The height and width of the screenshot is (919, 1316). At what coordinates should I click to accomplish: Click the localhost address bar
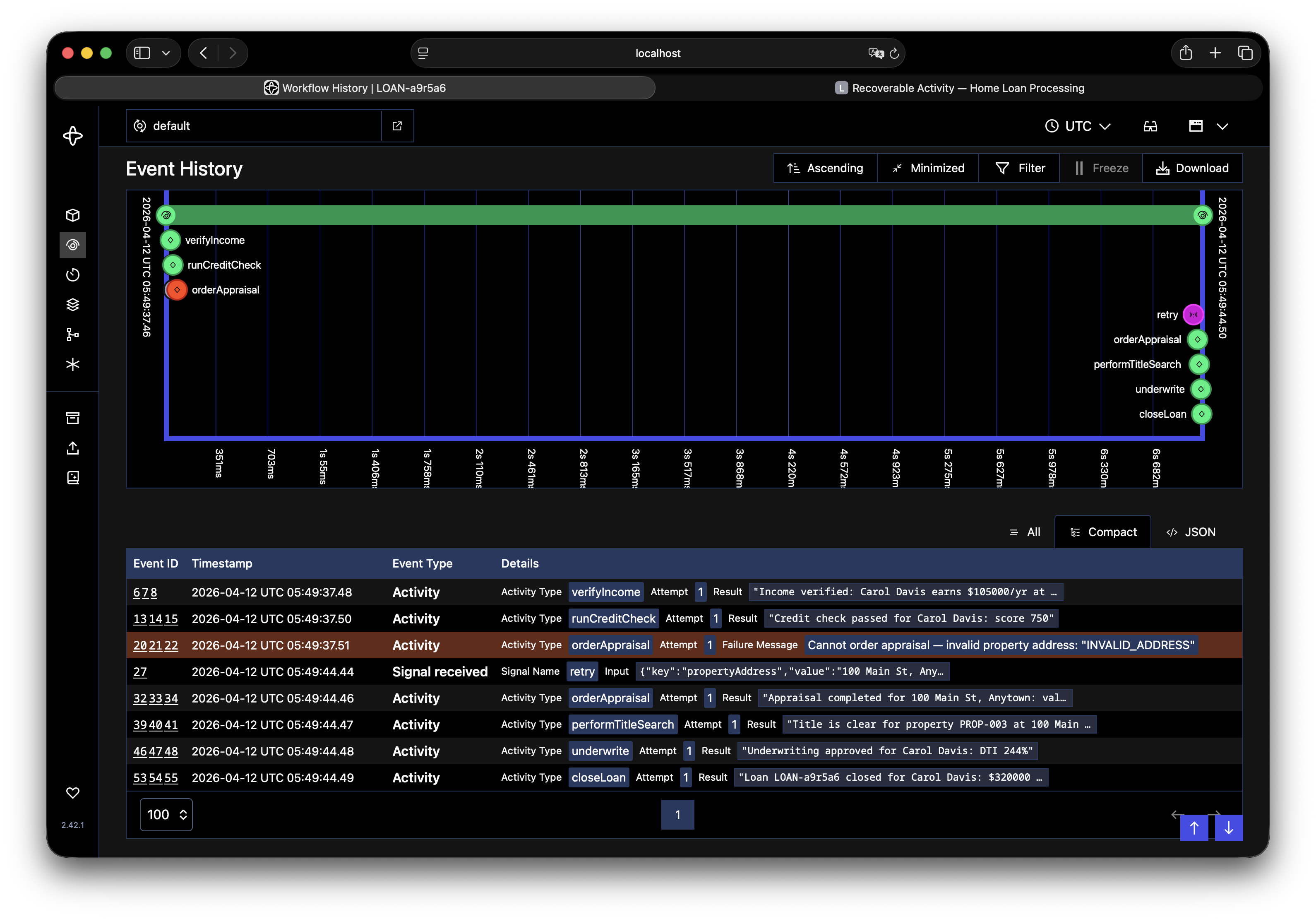658,53
